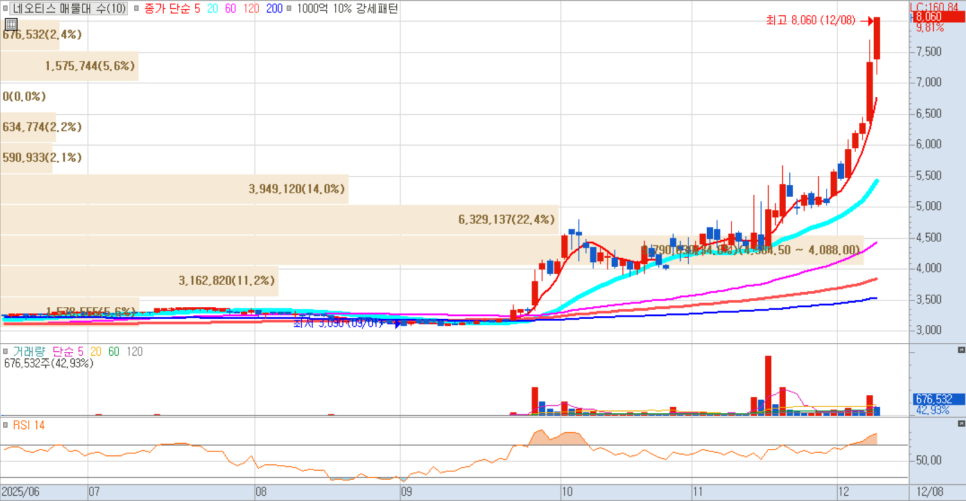Click the 07 month label on date axis
Viewport: 966px width, 501px height.
pyautogui.click(x=94, y=492)
